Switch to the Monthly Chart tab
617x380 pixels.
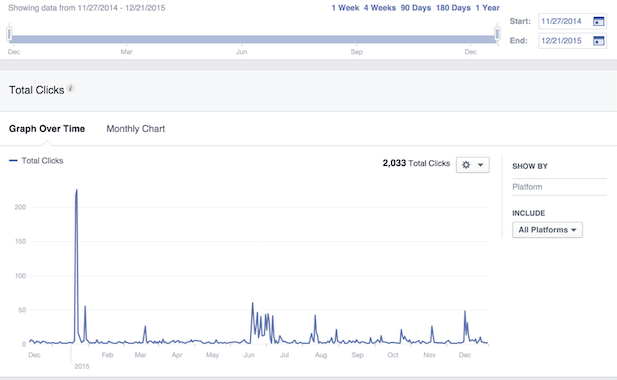click(135, 129)
